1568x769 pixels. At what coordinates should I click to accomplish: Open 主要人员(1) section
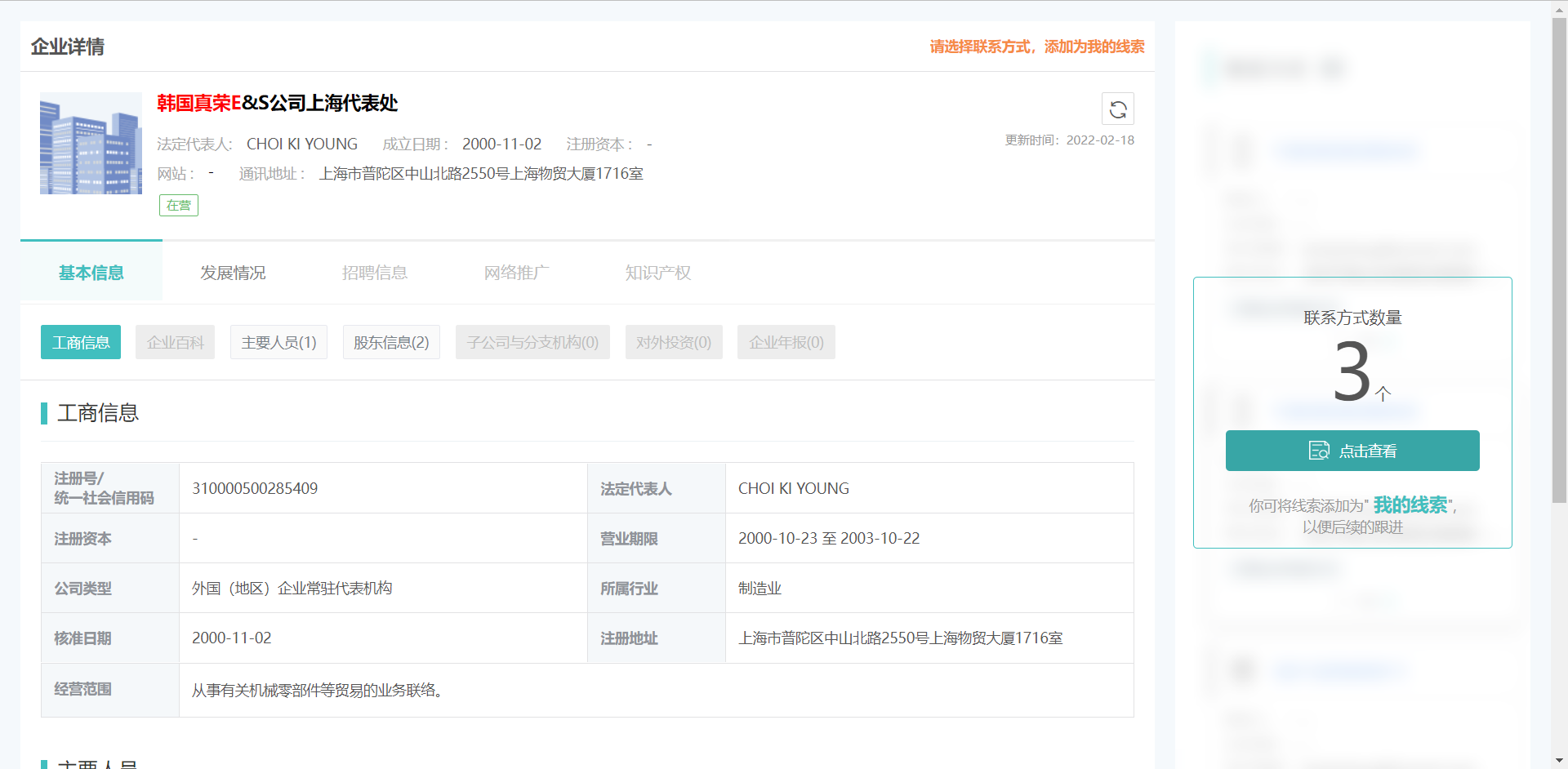[x=278, y=342]
